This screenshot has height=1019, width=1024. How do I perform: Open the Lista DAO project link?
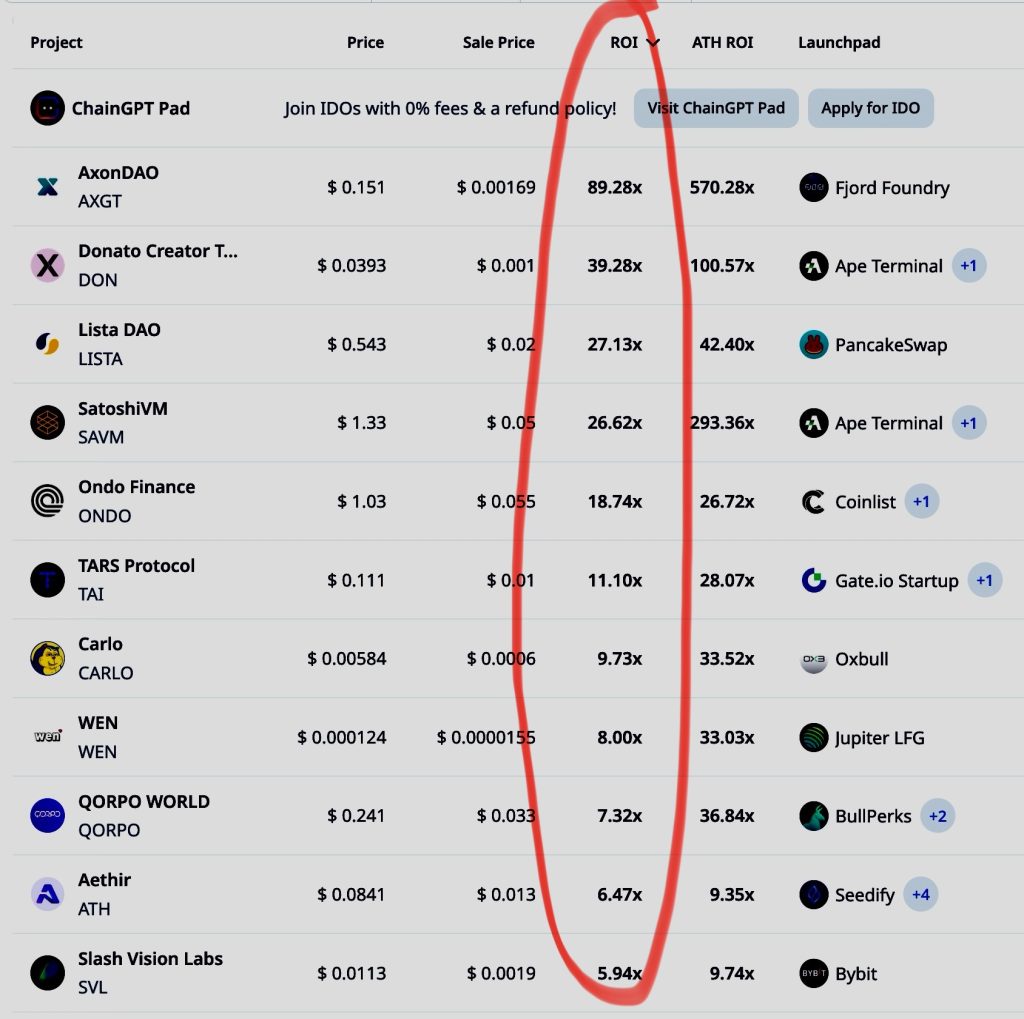click(119, 330)
